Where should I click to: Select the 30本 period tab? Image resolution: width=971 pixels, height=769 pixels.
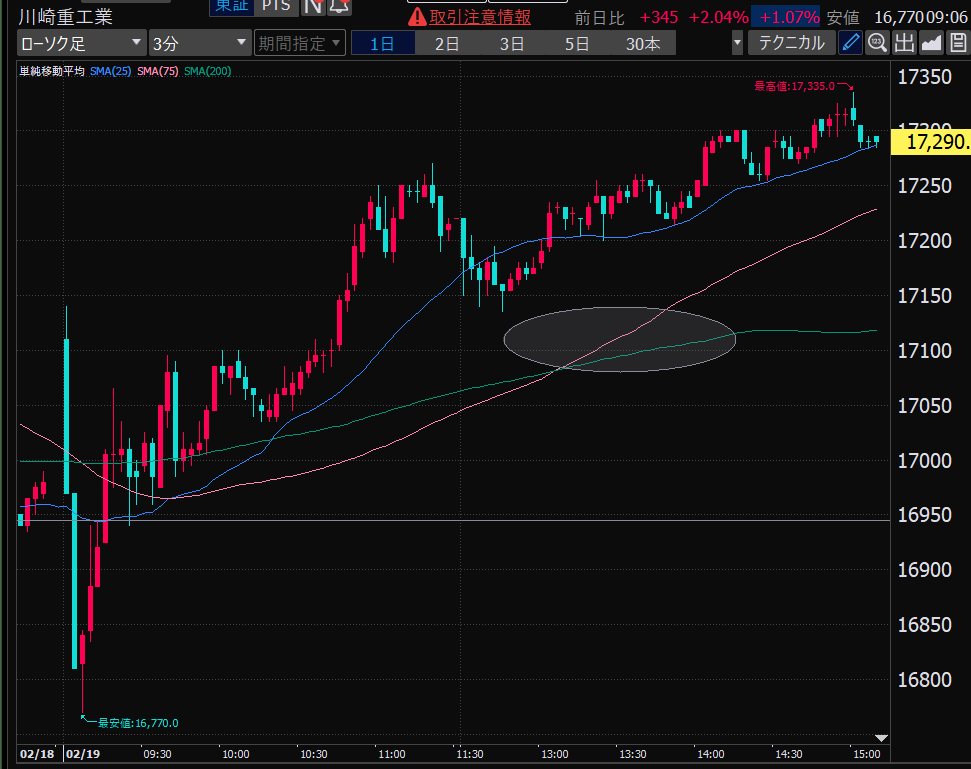[643, 43]
